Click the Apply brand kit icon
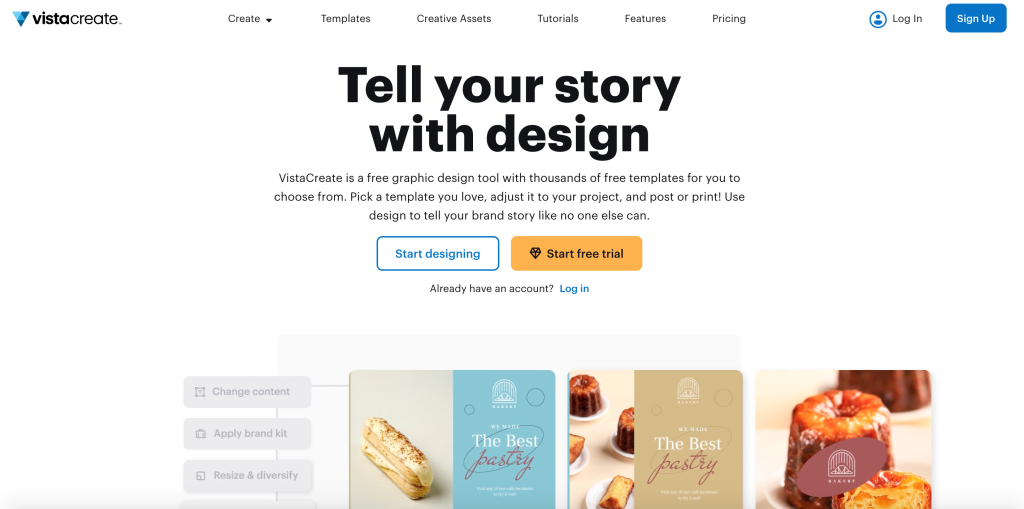 click(200, 434)
